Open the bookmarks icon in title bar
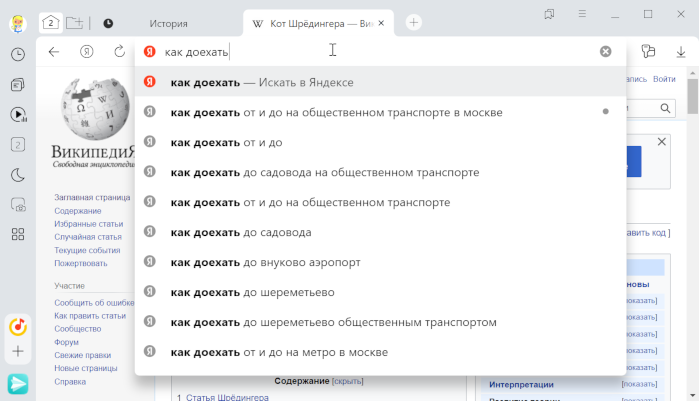The width and height of the screenshot is (699, 401). (x=549, y=14)
